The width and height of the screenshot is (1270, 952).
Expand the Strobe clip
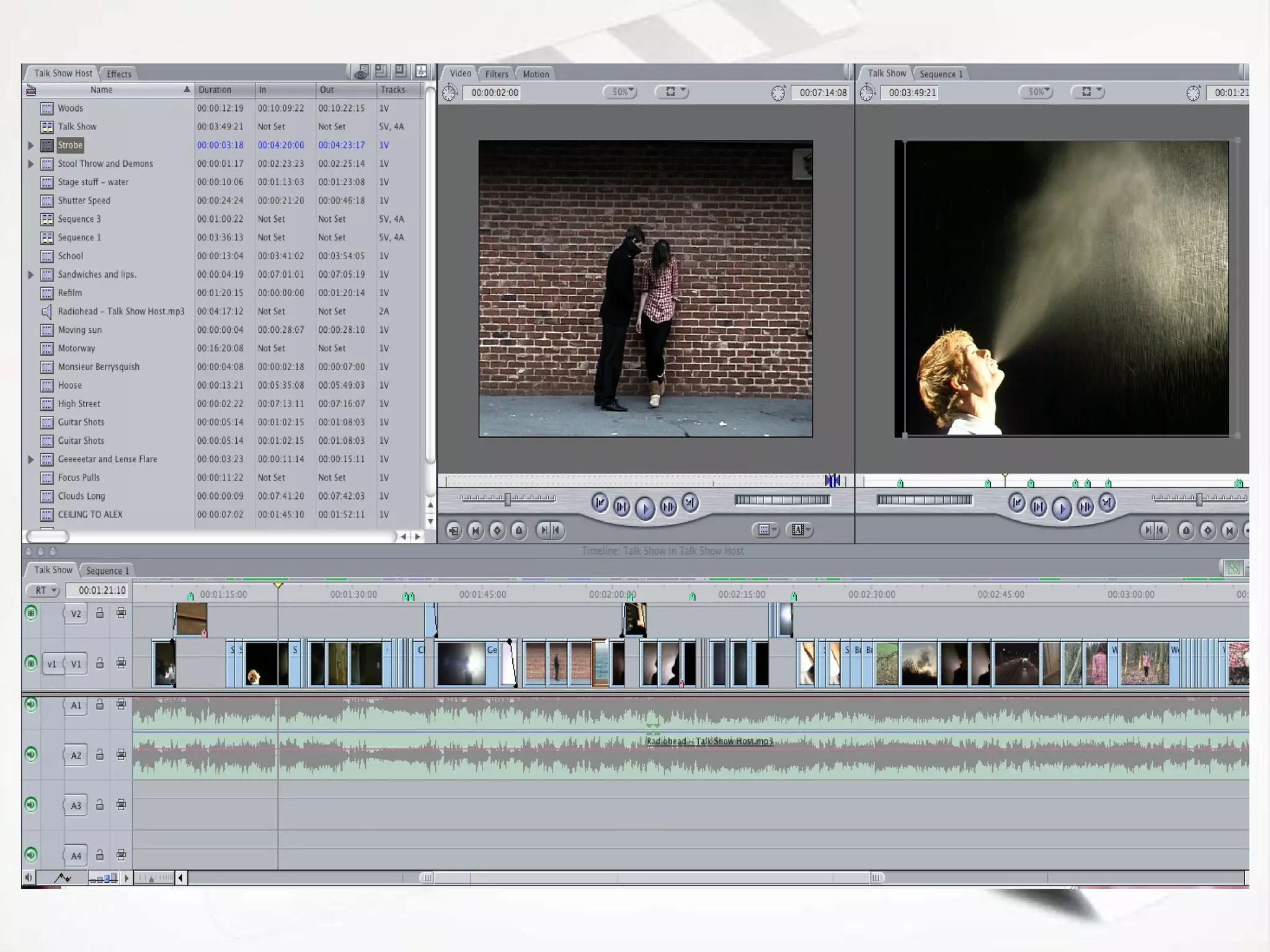coord(30,145)
